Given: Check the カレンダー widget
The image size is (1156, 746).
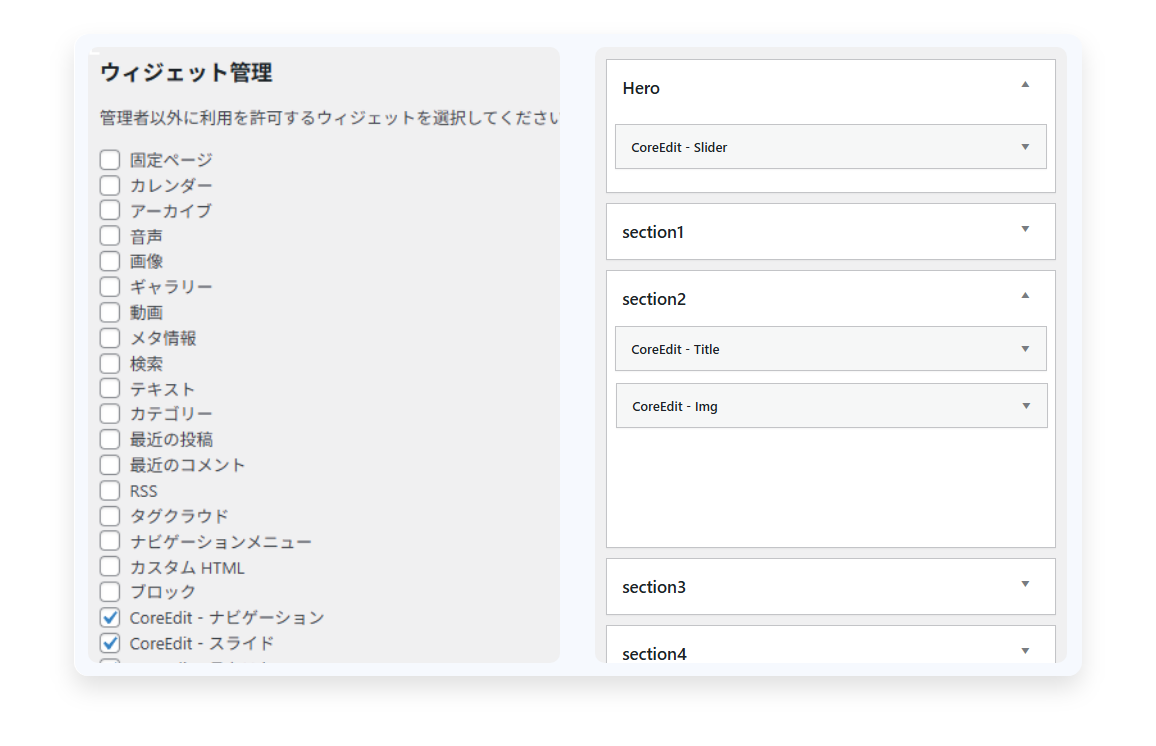Looking at the screenshot, I should [110, 184].
